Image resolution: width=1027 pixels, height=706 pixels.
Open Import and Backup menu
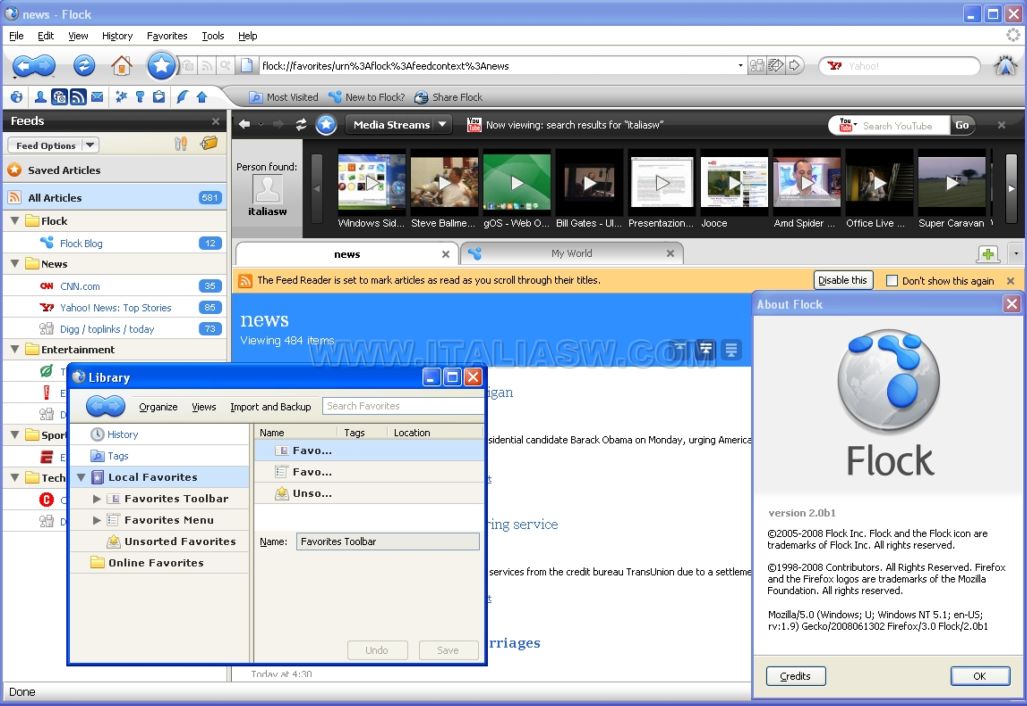click(x=271, y=407)
